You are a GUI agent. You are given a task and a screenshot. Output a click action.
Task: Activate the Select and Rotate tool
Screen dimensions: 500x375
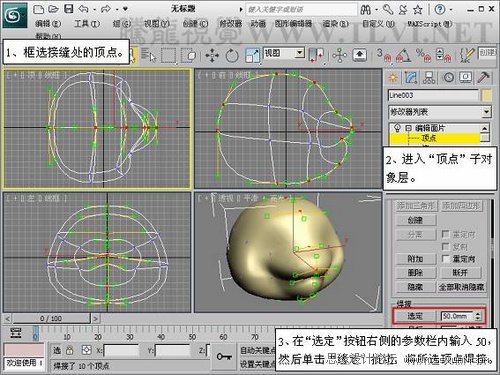coord(232,55)
